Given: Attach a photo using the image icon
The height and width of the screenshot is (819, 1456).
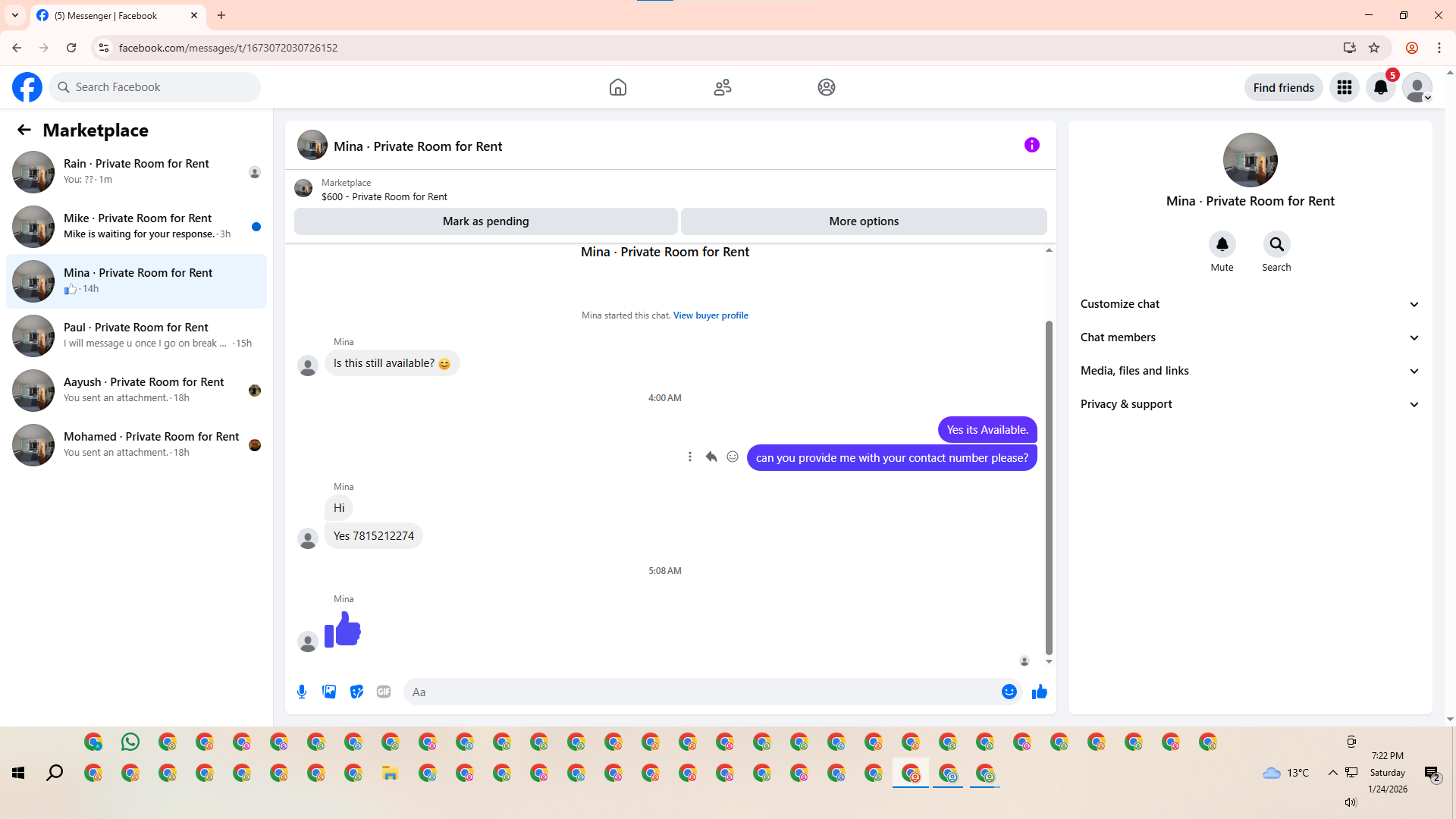Looking at the screenshot, I should 329,692.
